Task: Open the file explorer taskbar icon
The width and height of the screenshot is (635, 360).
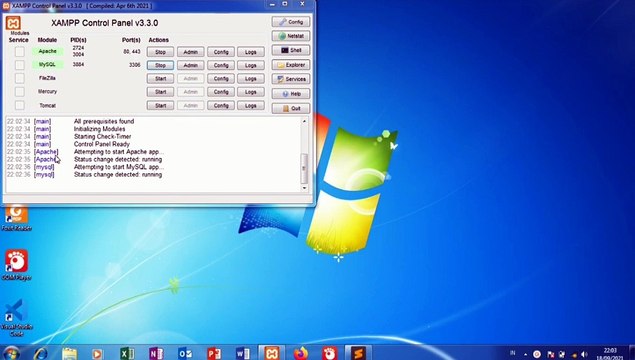Action: 69,354
